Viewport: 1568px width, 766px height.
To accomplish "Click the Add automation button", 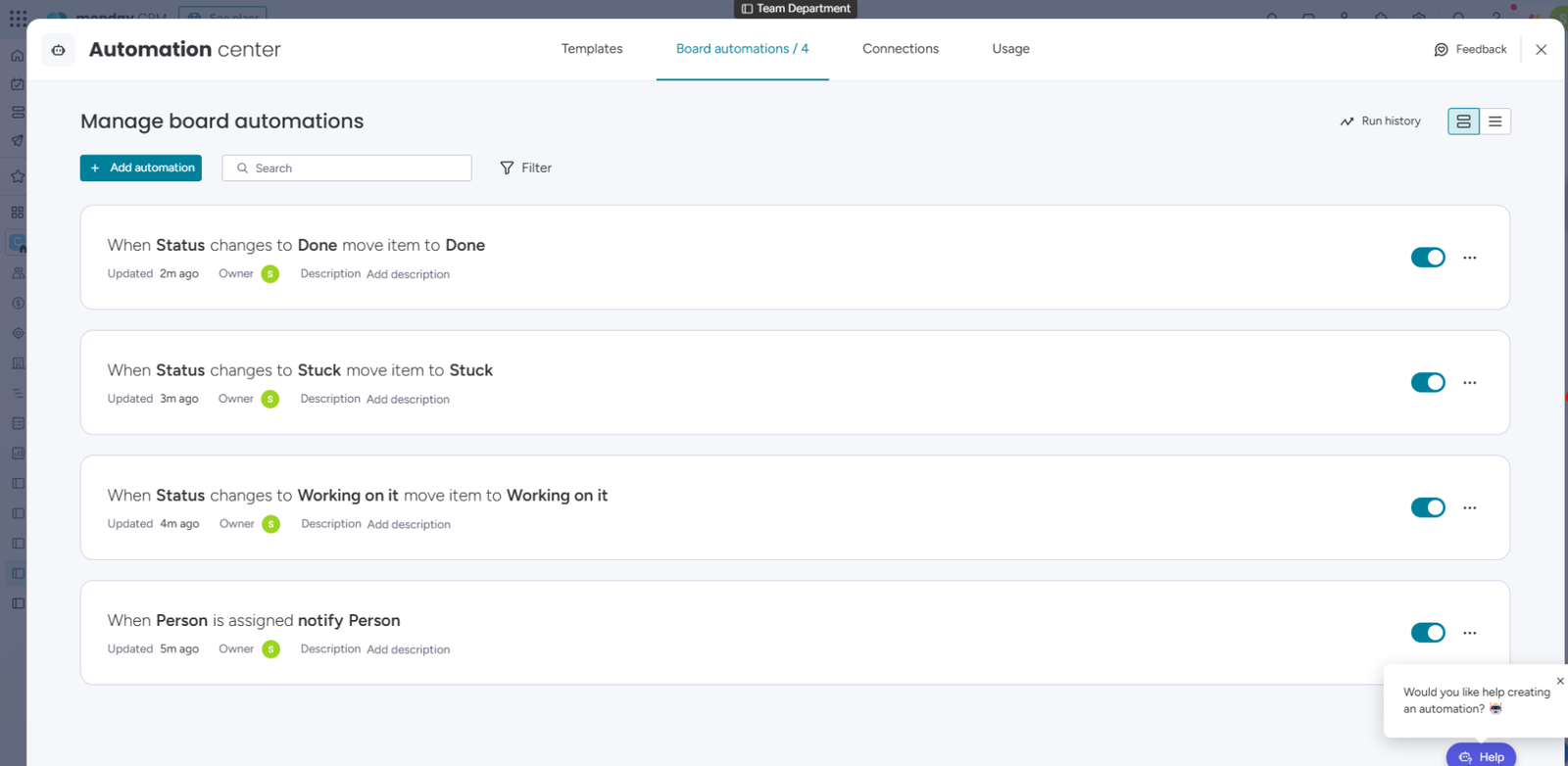I will [141, 168].
